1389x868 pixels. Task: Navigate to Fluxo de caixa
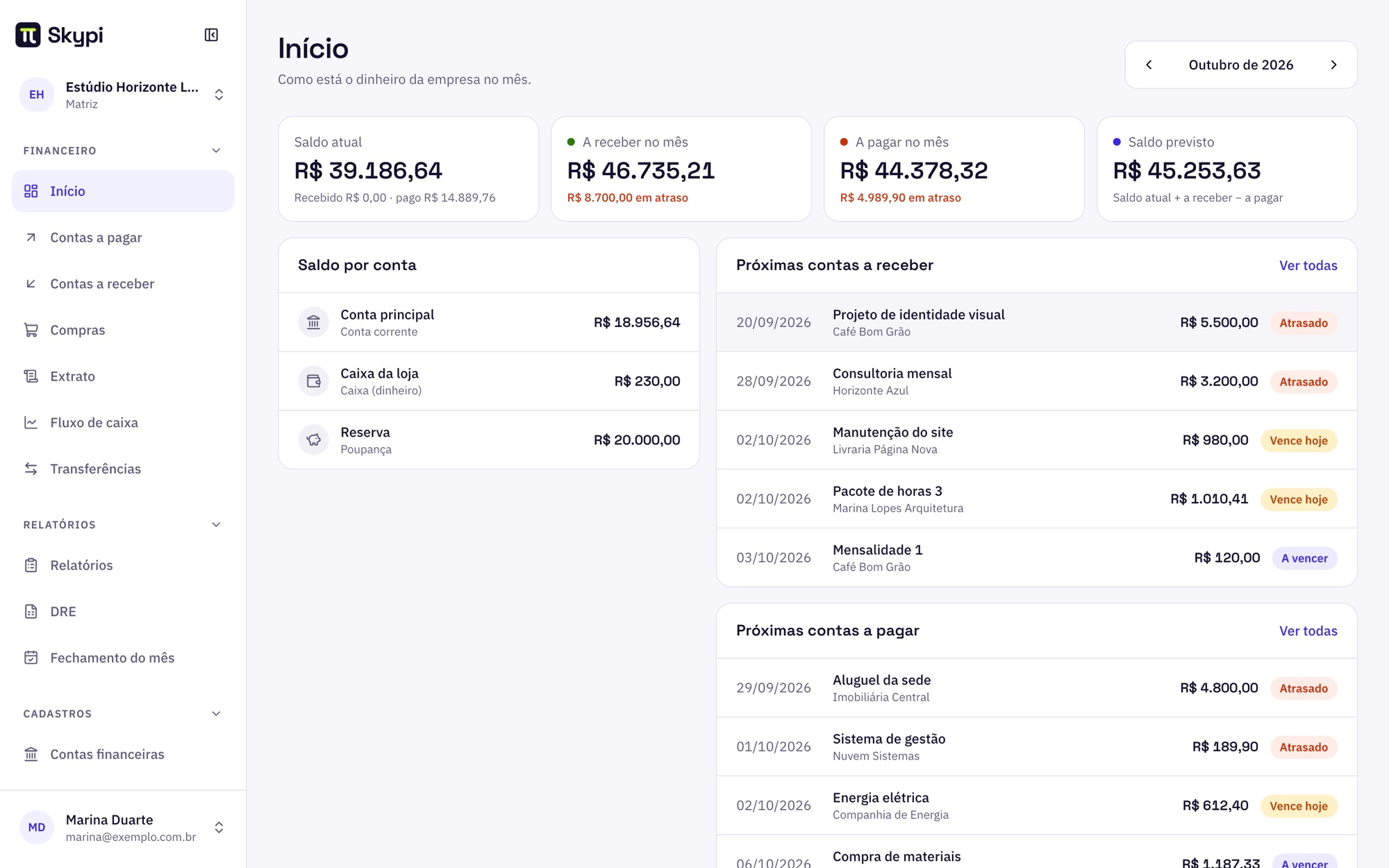[123, 422]
